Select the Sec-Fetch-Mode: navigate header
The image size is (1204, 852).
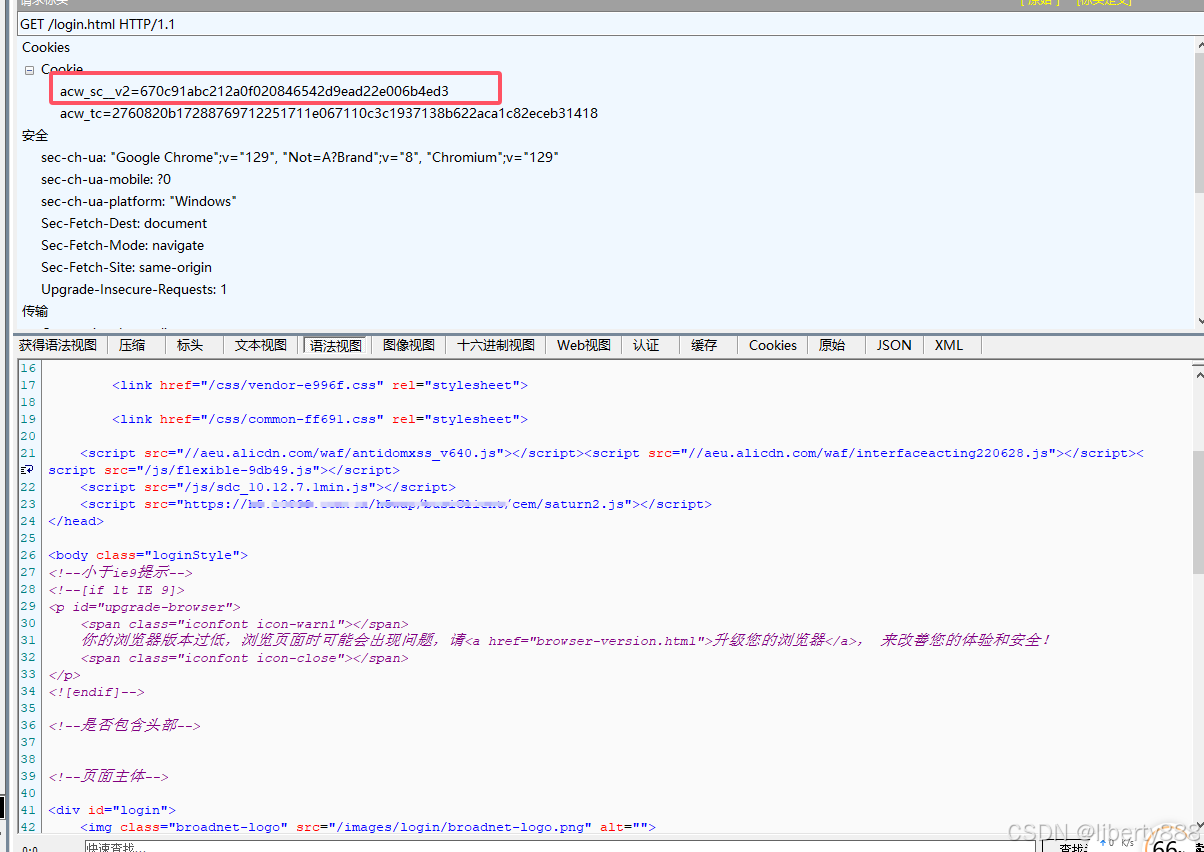[x=122, y=245]
